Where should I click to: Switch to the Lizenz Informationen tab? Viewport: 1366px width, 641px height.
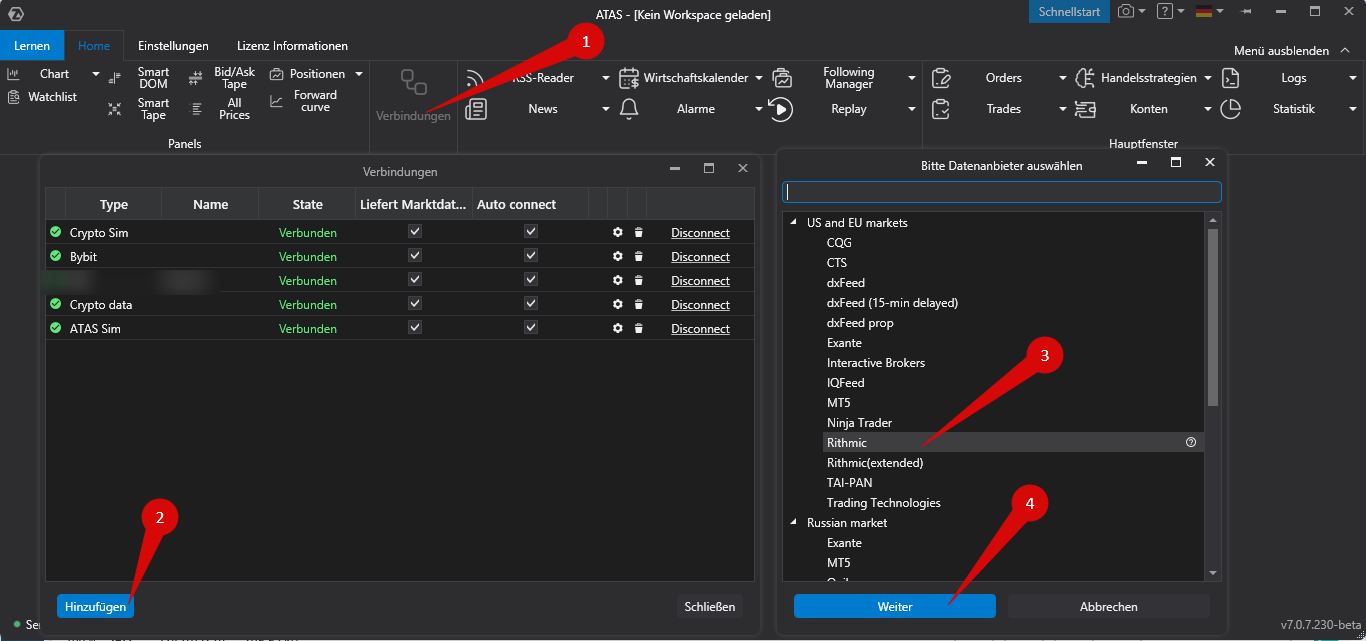tap(292, 46)
